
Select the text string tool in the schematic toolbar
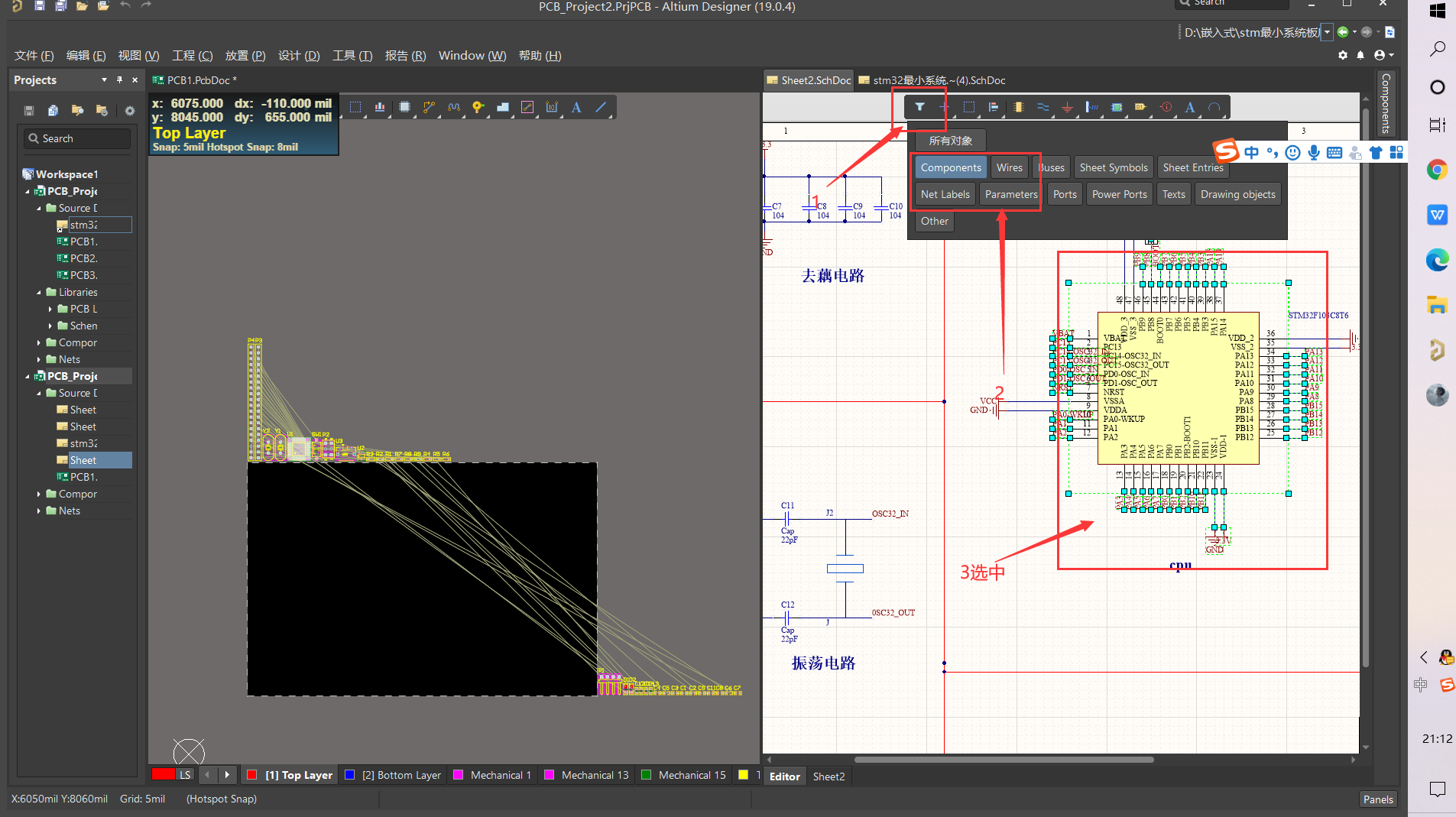[x=1190, y=107]
